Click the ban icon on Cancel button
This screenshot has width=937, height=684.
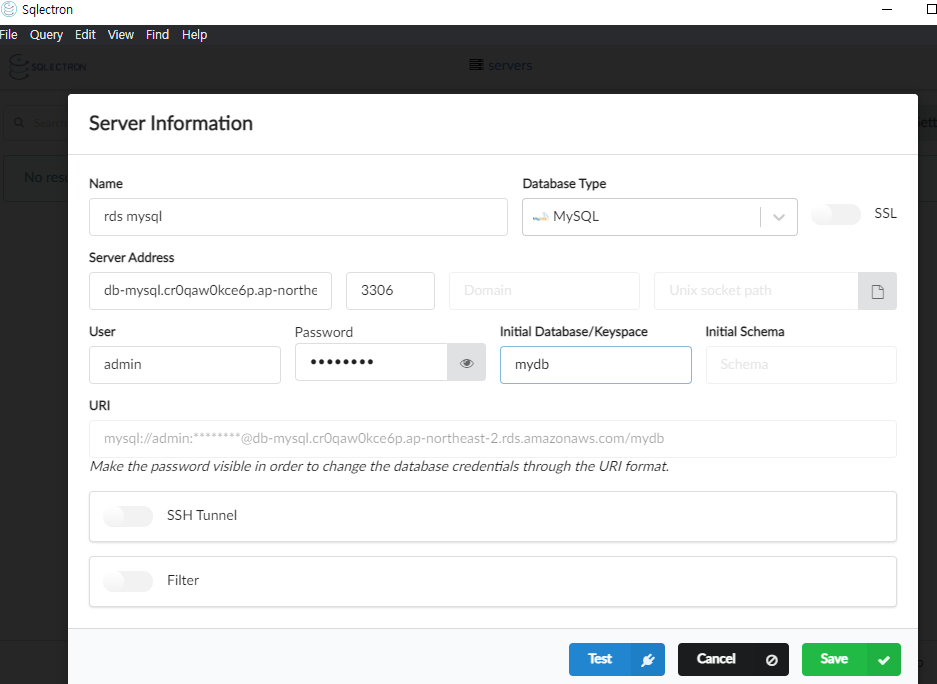click(771, 660)
